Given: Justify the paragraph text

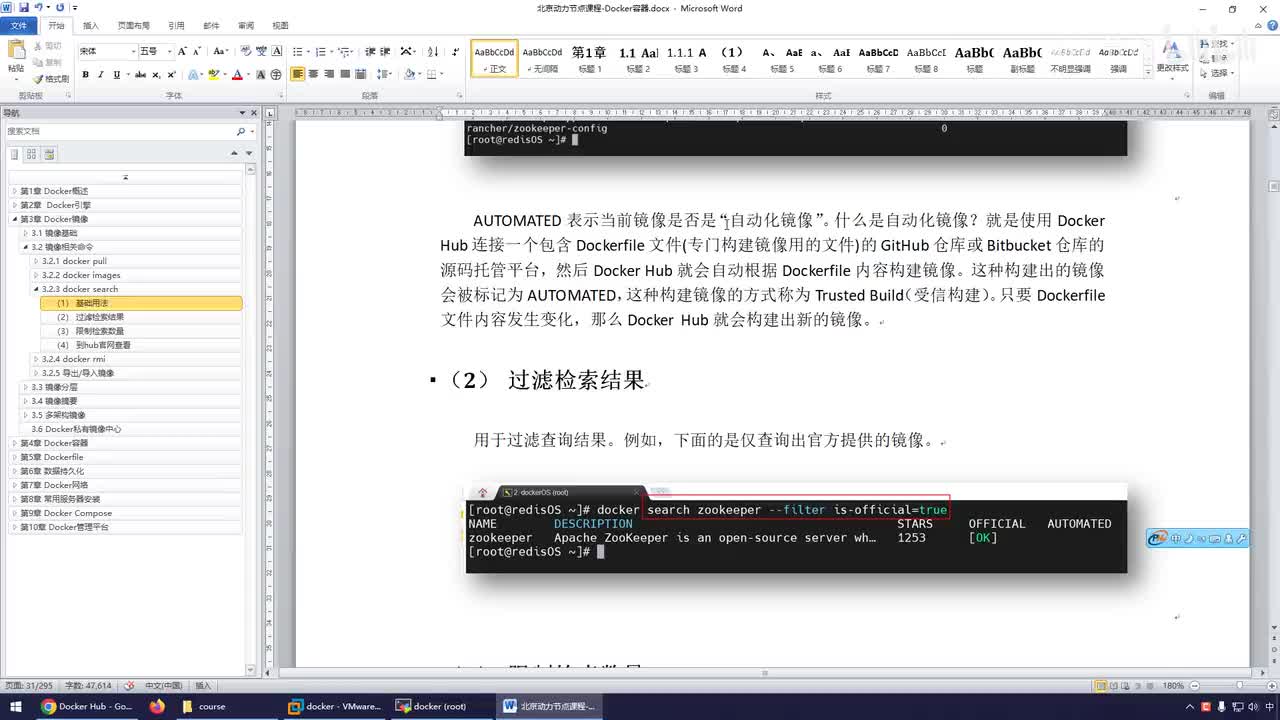Looking at the screenshot, I should pyautogui.click(x=345, y=75).
